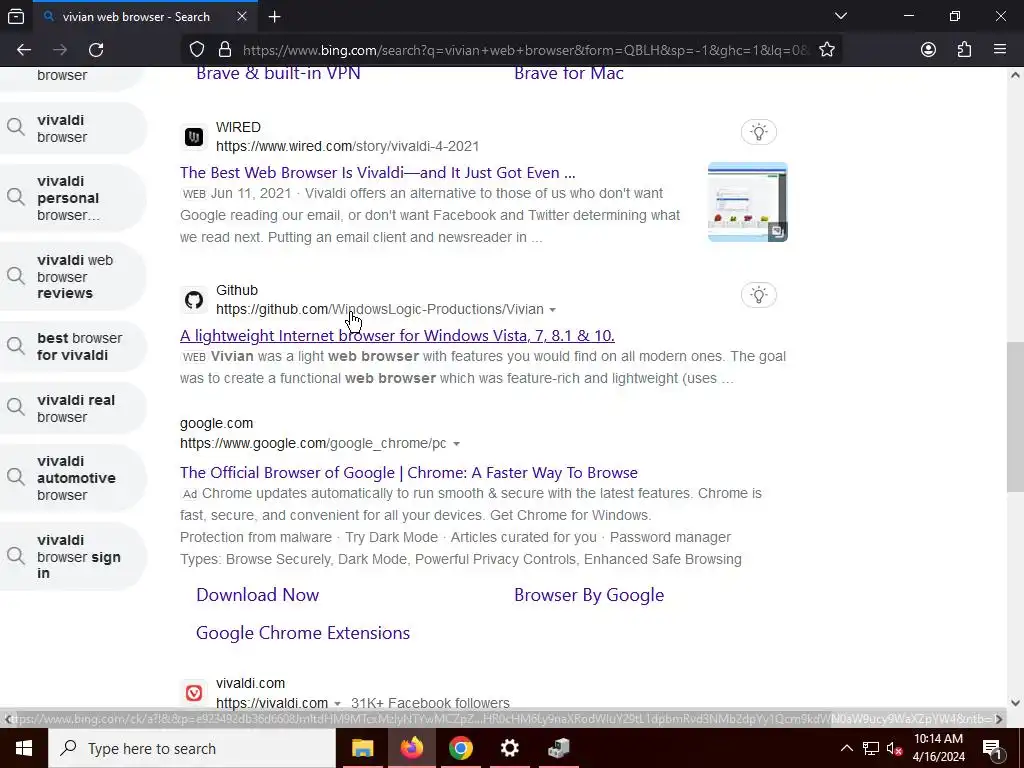Reload the current page
Screen dimensions: 1024x768
(x=96, y=50)
